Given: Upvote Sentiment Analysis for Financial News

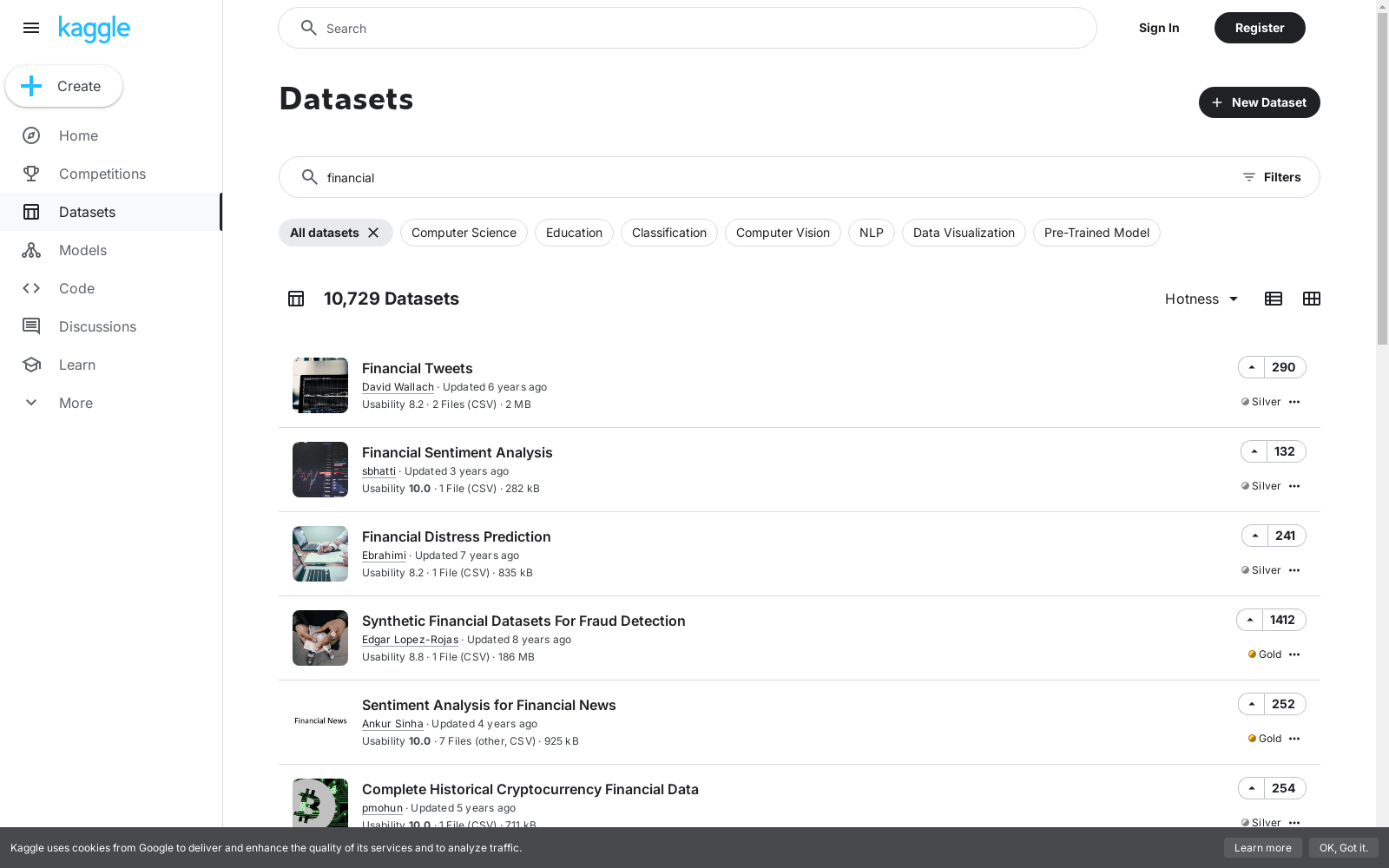Looking at the screenshot, I should 1252,704.
